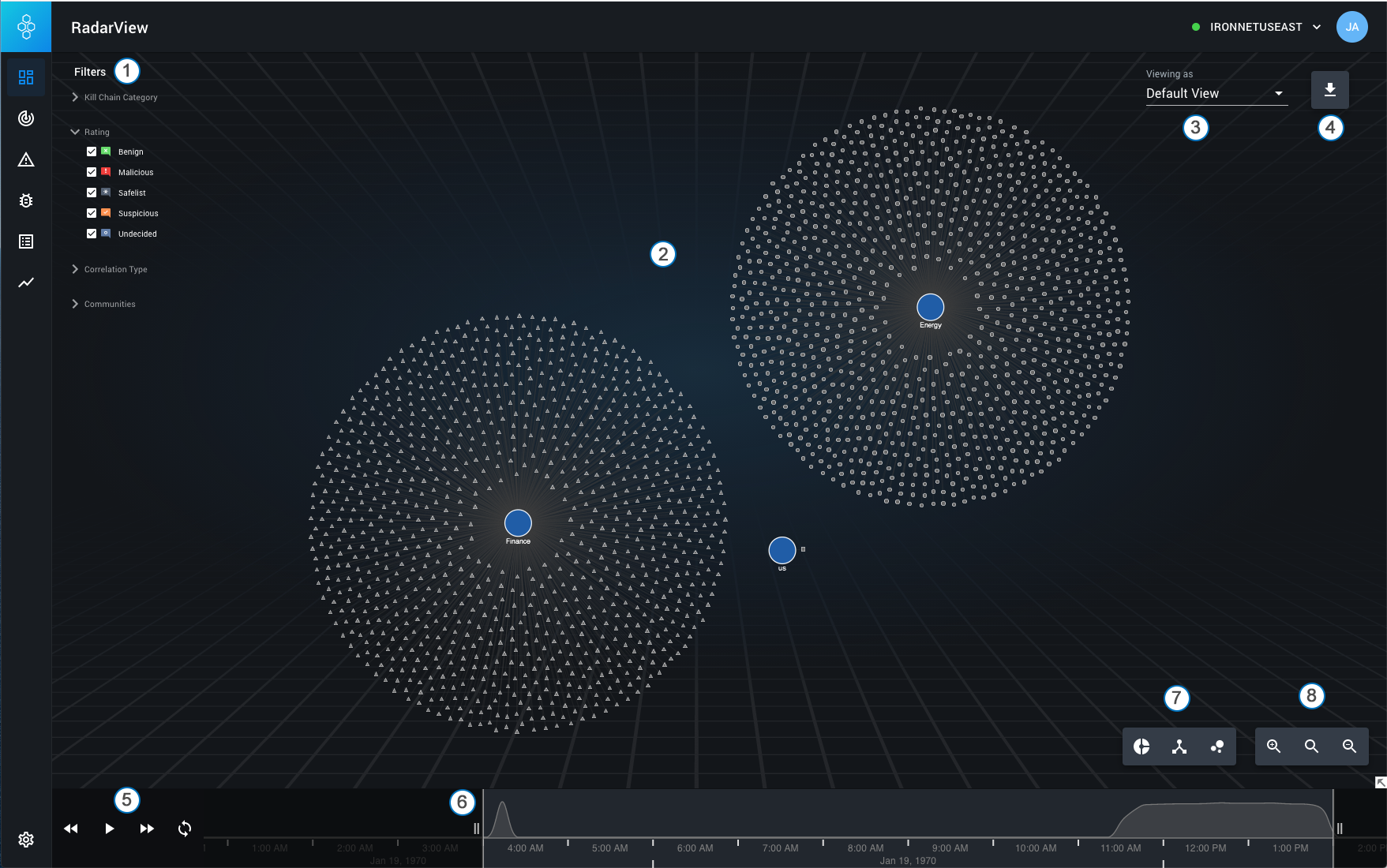This screenshot has height=868, width=1387.
Task: Uncheck the Malicious rating checkbox
Action: pos(92,172)
